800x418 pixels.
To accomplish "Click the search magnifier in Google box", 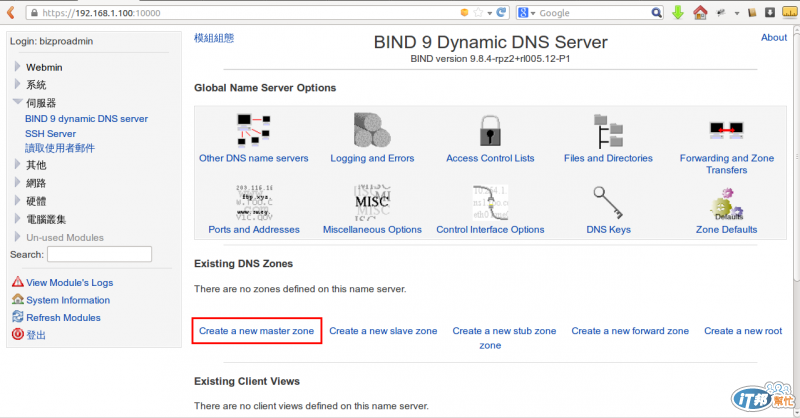I will [656, 13].
